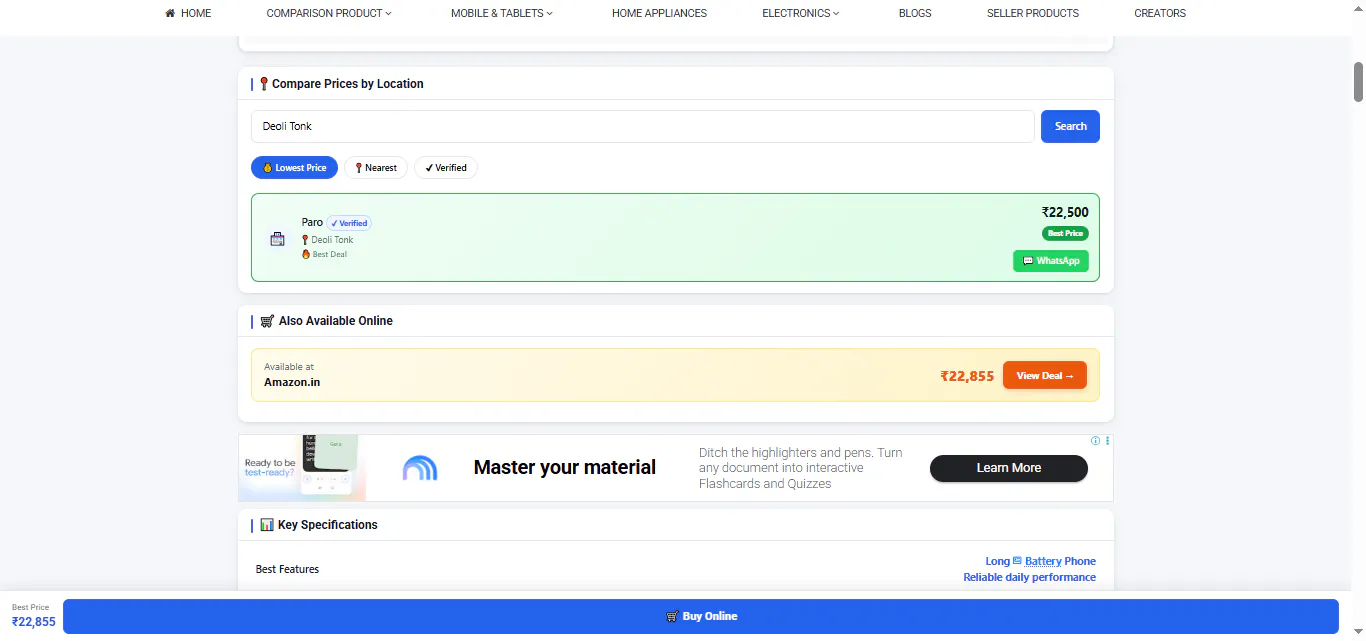Viewport: 1366px width, 641px height.
Task: Select the Nearest filter
Action: [376, 168]
